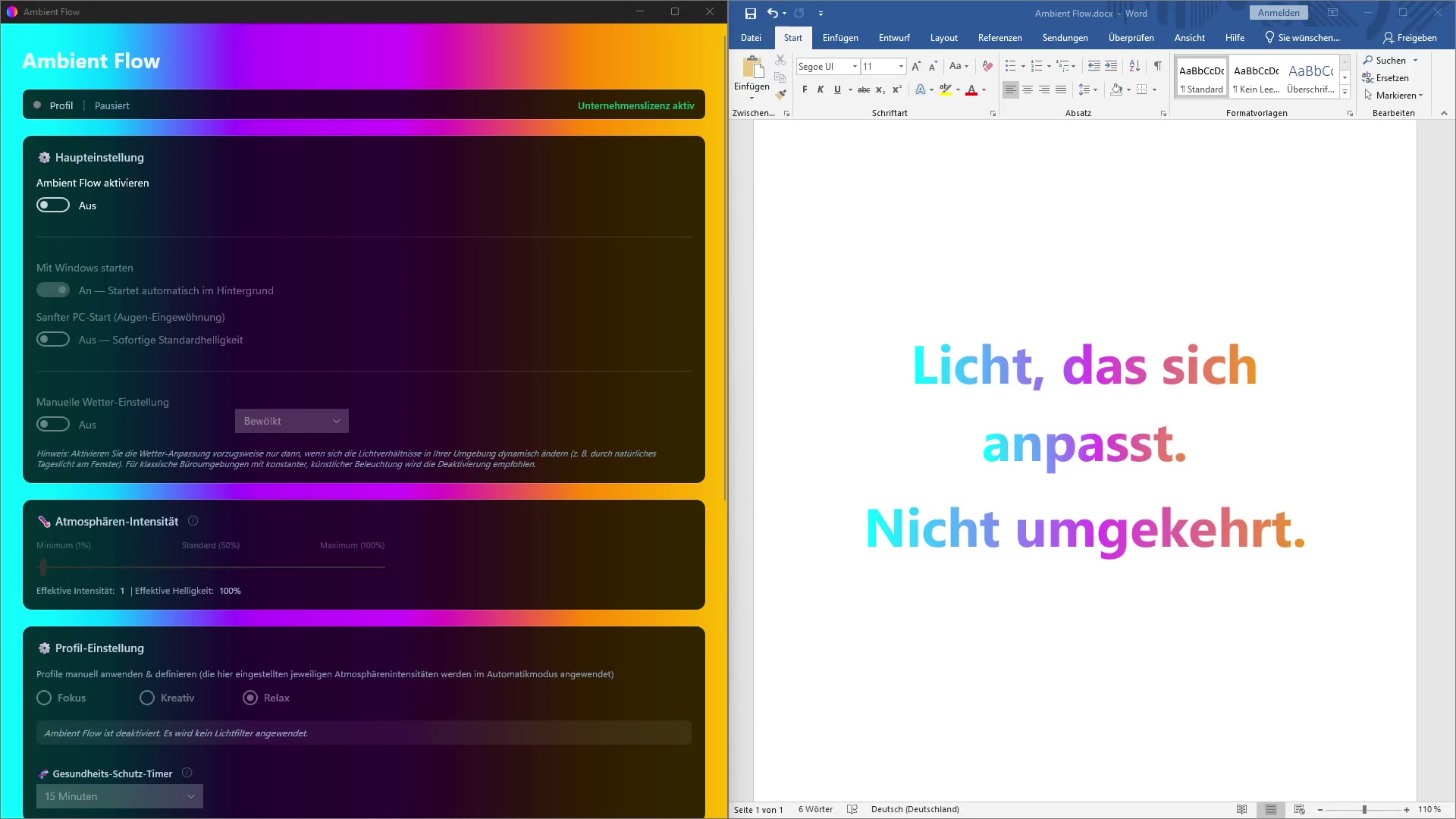Viewport: 1456px width, 819px height.
Task: Align text left in Word
Action: (1011, 89)
